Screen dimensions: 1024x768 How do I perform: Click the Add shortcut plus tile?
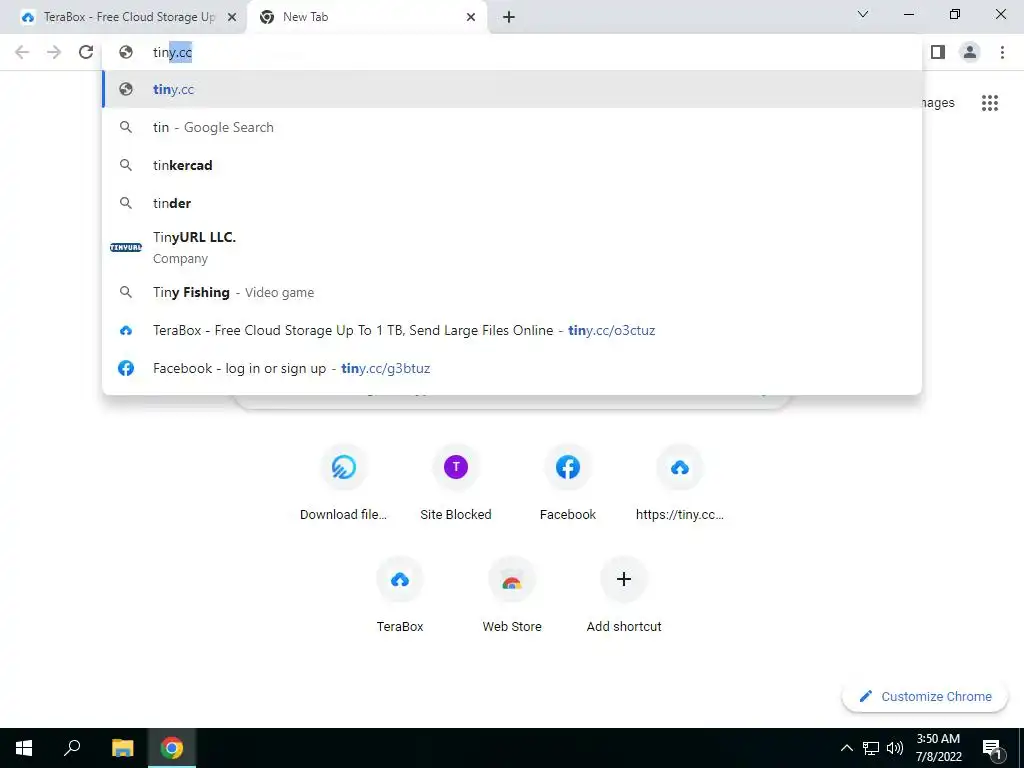(624, 596)
